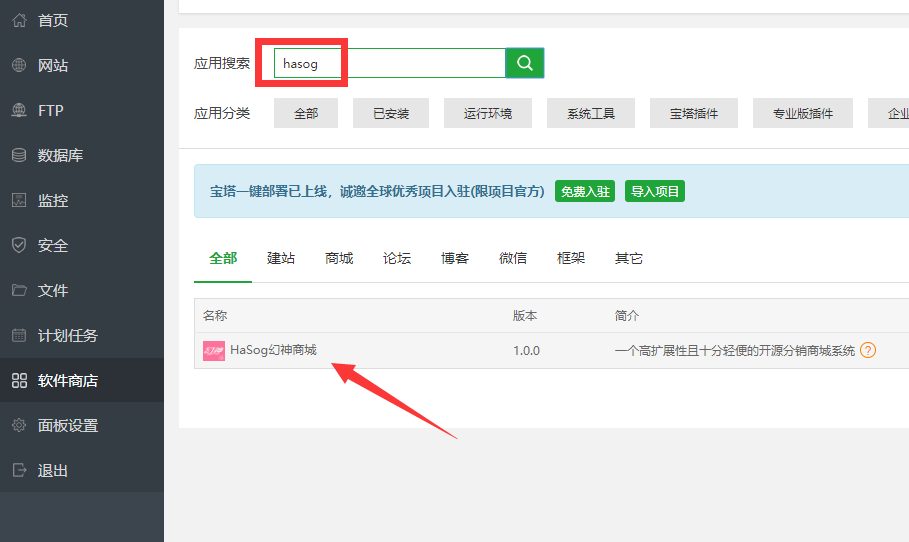Switch to the 建站 tab

[x=281, y=258]
